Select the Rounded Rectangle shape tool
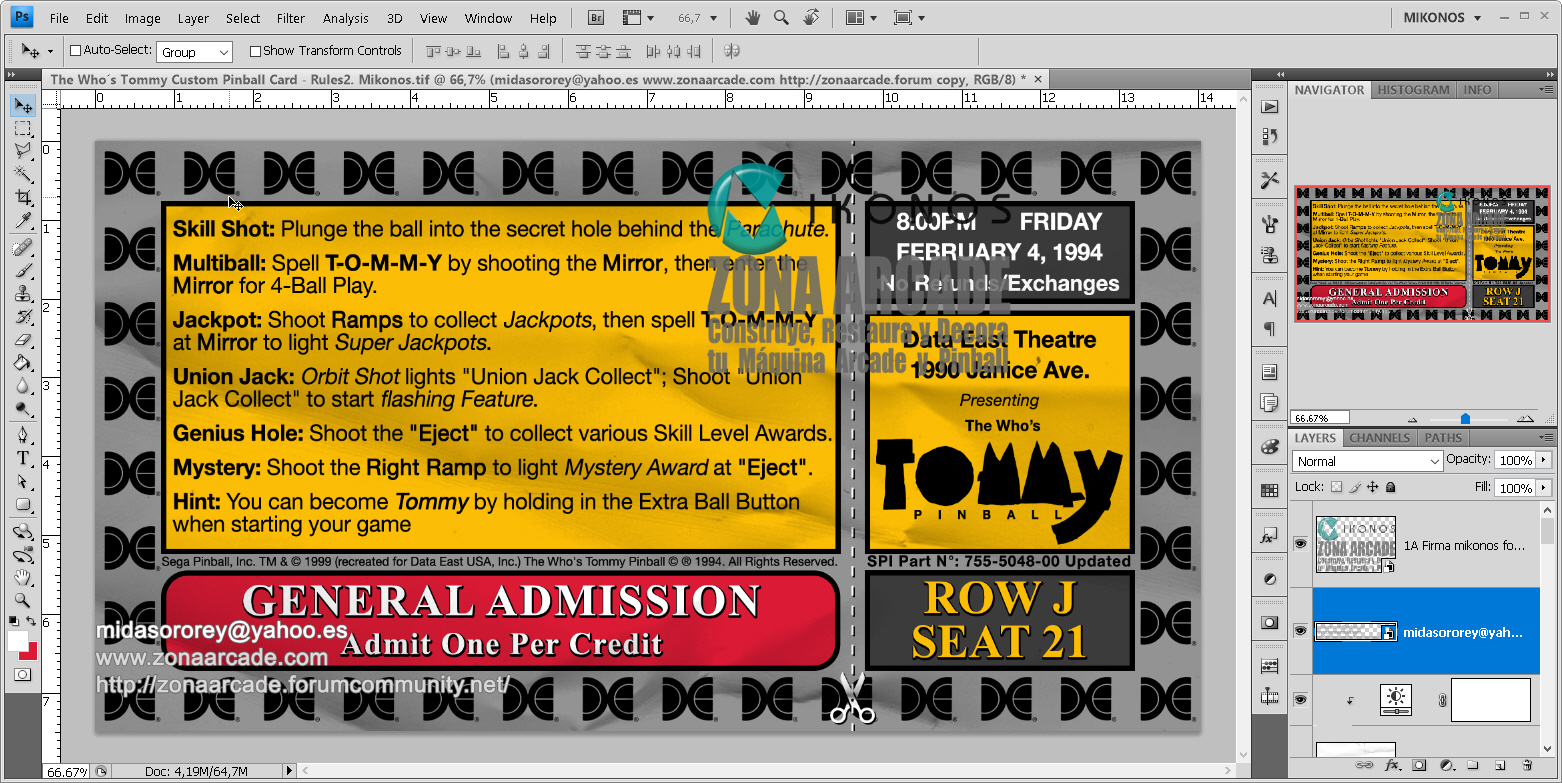The width and height of the screenshot is (1562, 783). (23, 505)
